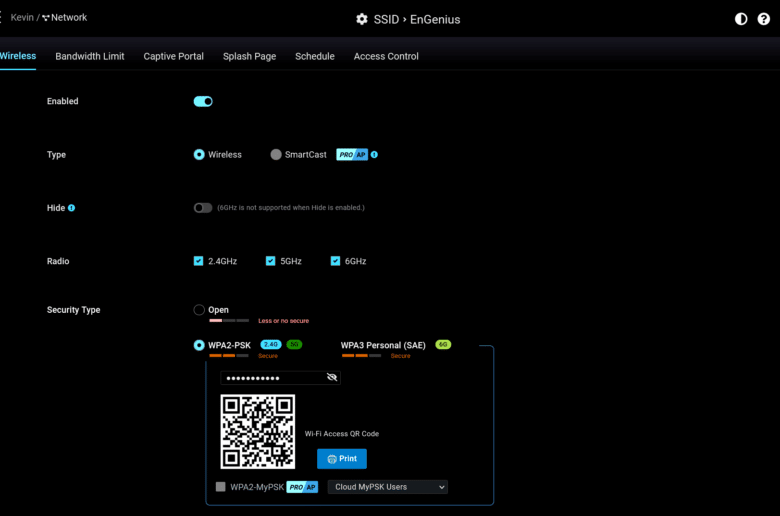This screenshot has width=780, height=516.
Task: Click the password input field
Action: click(x=280, y=378)
